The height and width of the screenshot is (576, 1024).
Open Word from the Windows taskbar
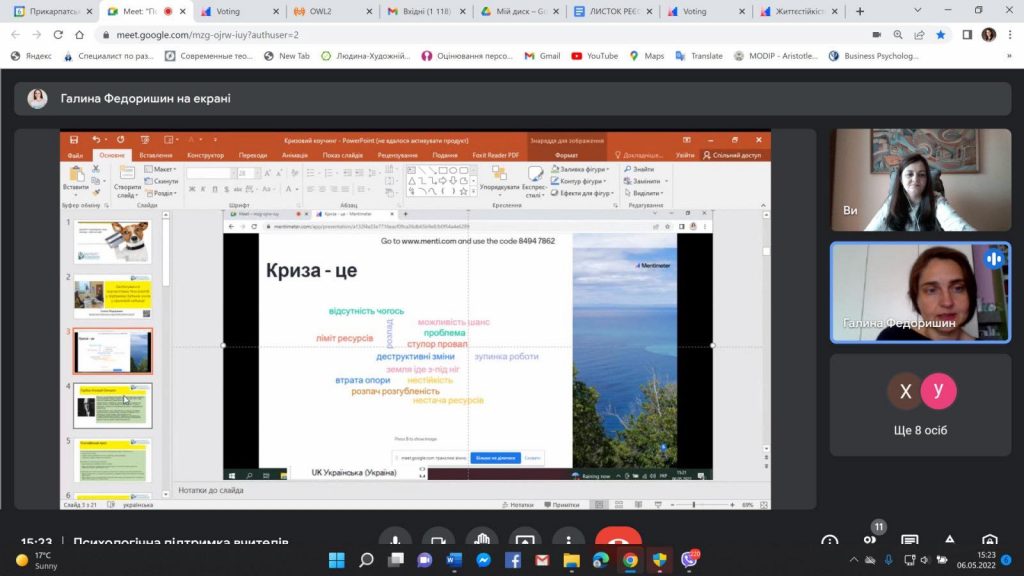tap(453, 560)
